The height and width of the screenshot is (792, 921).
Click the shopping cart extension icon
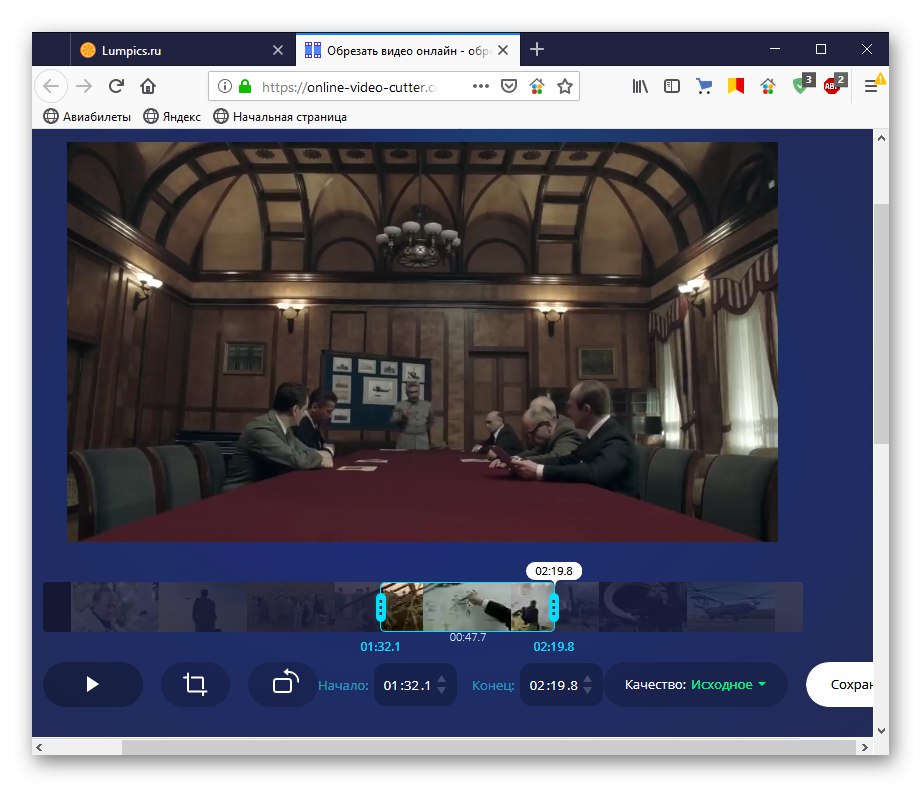coord(704,86)
